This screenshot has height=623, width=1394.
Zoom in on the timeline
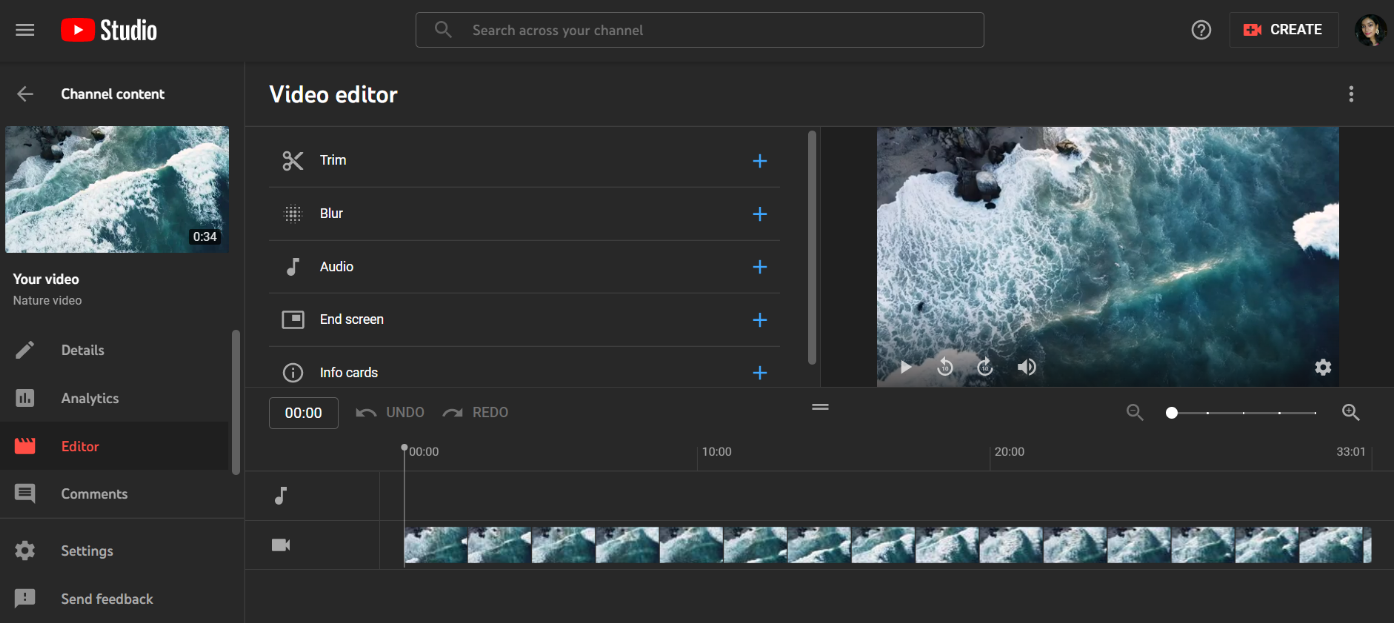click(1350, 412)
